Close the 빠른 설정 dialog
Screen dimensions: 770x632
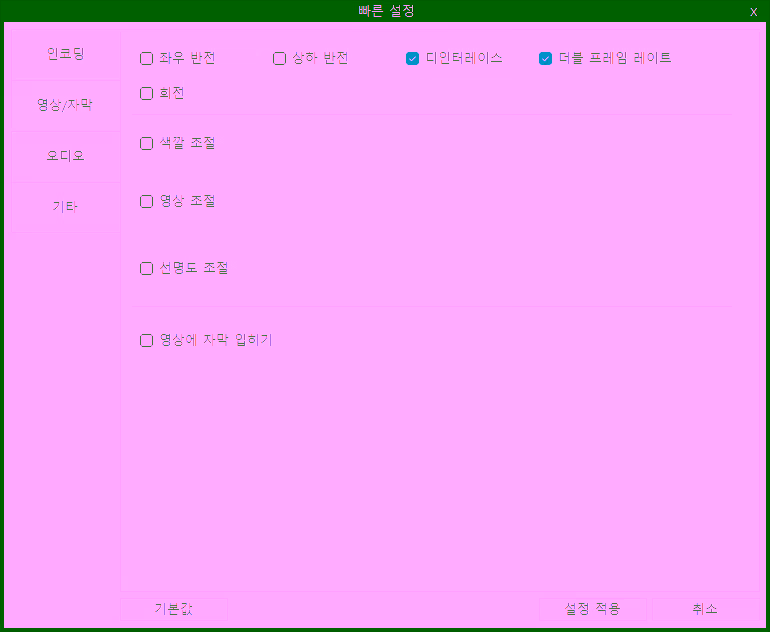[x=753, y=12]
